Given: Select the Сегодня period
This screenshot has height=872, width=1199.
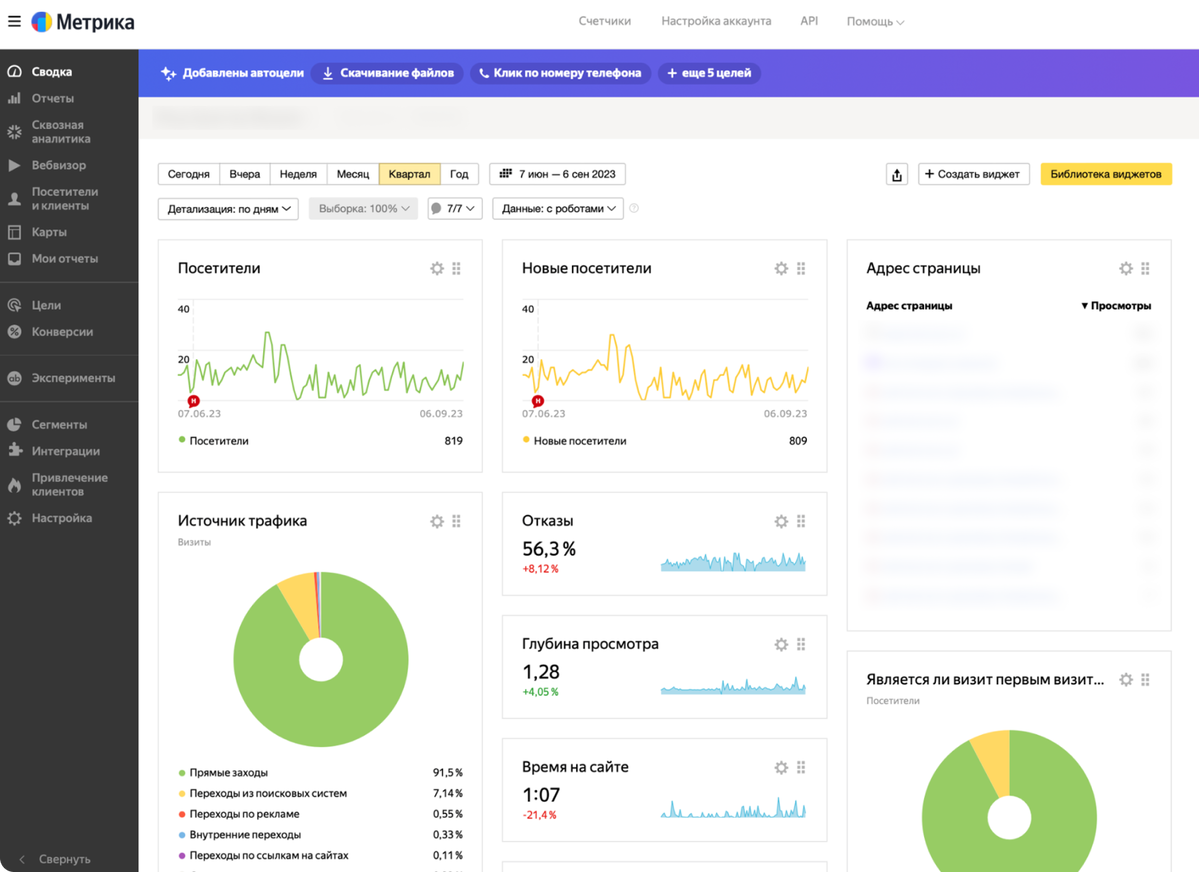Looking at the screenshot, I should [x=189, y=174].
